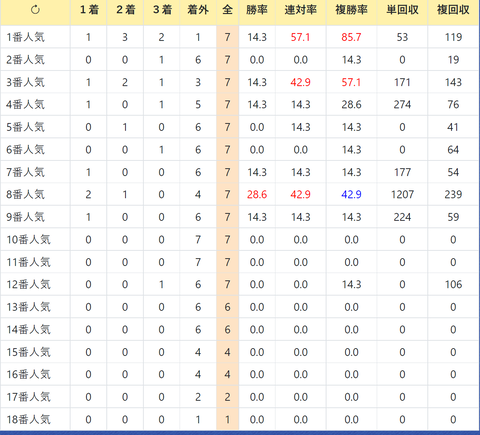Select the 13番人気 row label
The image size is (480, 435).
[28, 307]
